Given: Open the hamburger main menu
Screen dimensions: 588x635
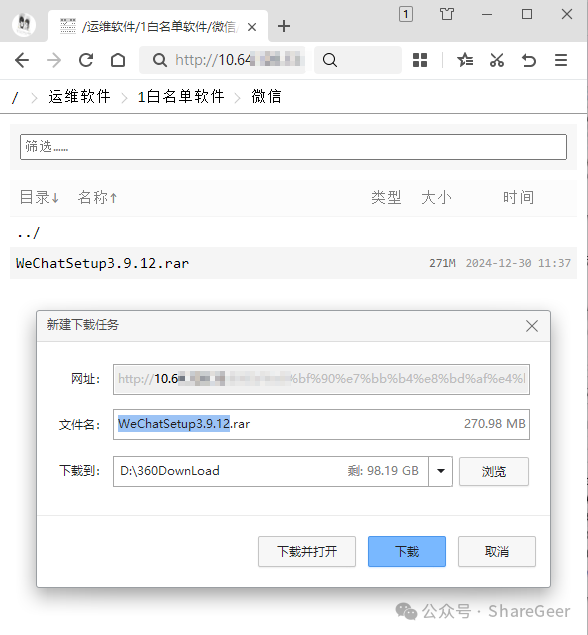Looking at the screenshot, I should click(x=561, y=60).
